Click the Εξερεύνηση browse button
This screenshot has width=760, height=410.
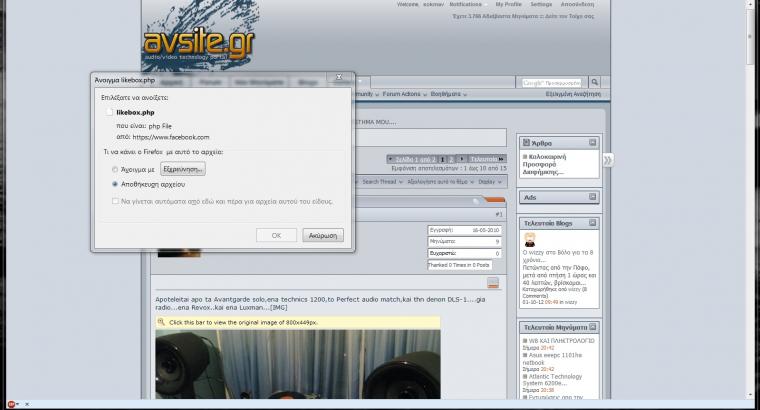(183, 169)
